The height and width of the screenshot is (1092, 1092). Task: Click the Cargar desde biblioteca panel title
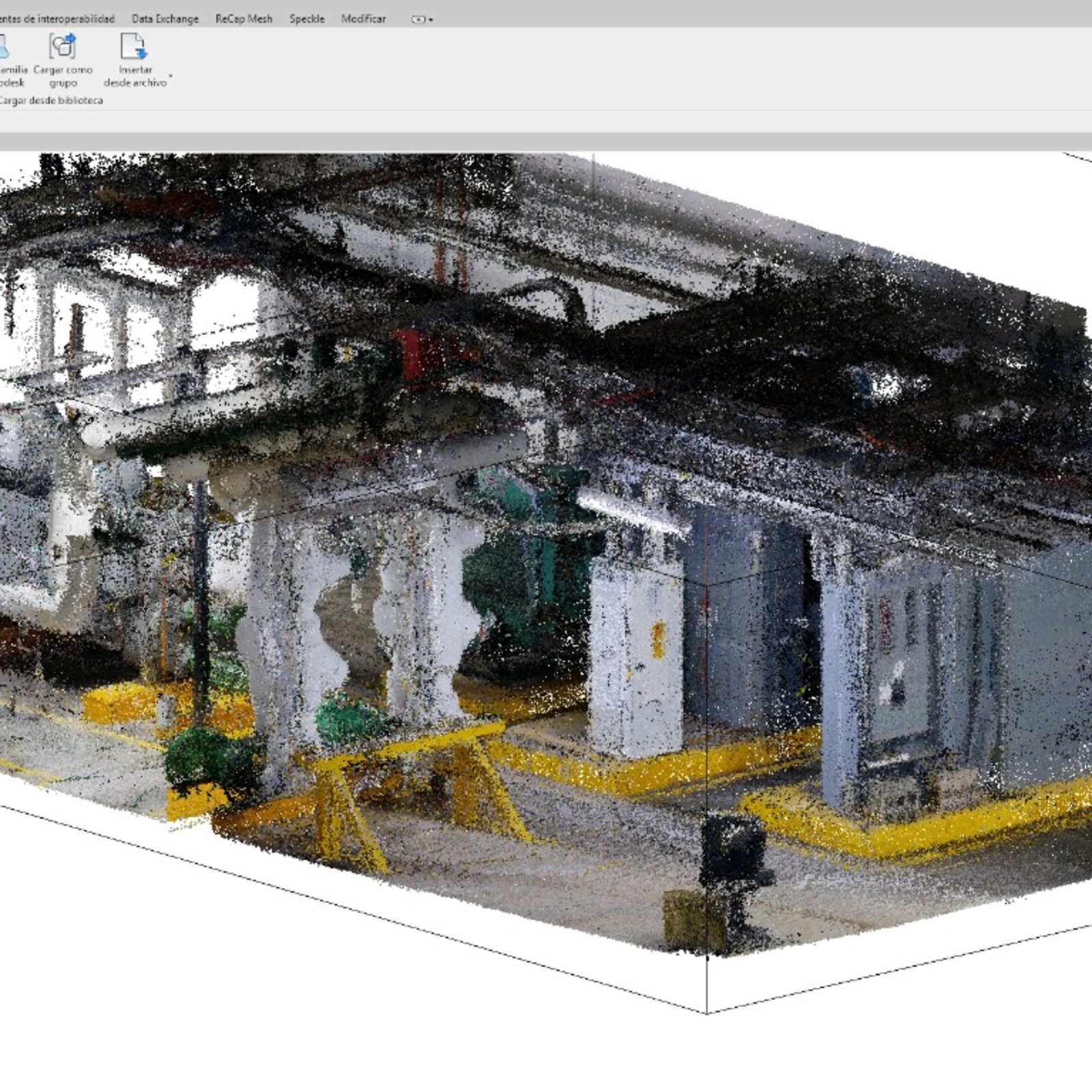(x=51, y=100)
